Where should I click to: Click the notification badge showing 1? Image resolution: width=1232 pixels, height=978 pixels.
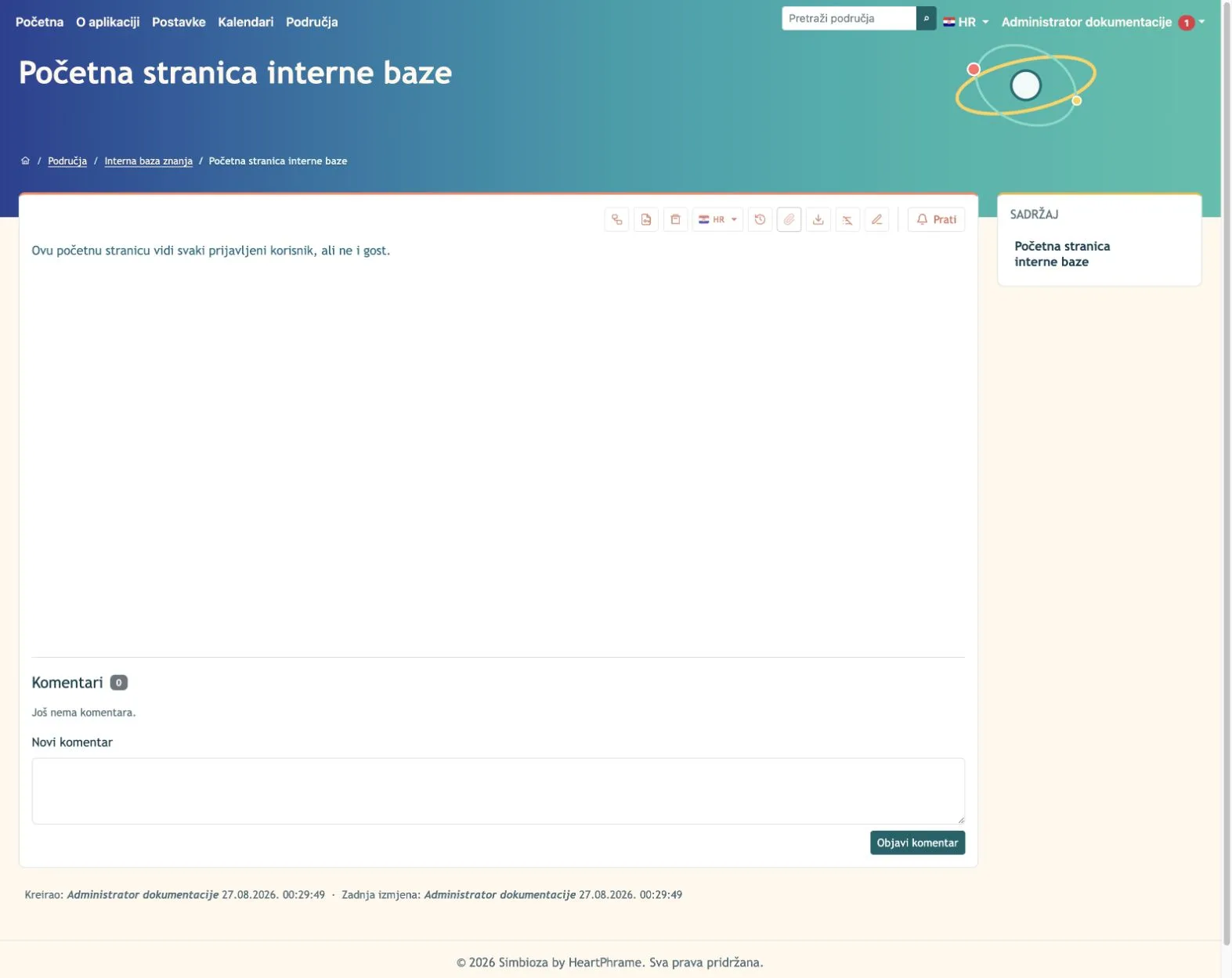1186,23
